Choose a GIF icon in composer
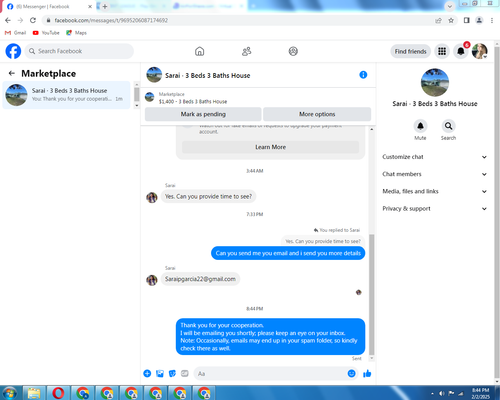The width and height of the screenshot is (500, 400). pos(185,373)
